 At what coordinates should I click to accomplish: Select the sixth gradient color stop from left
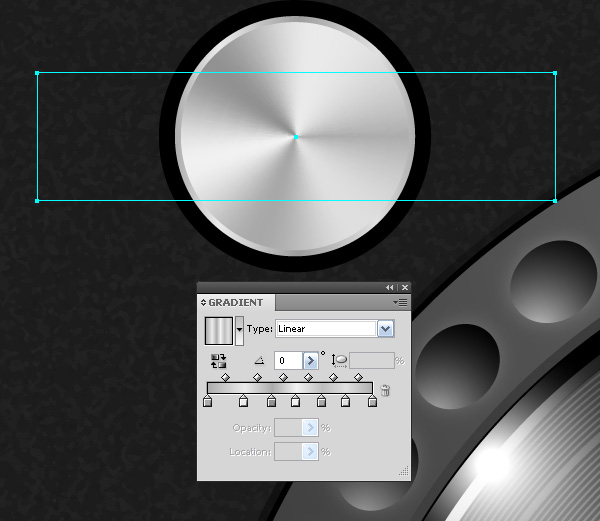click(x=346, y=401)
